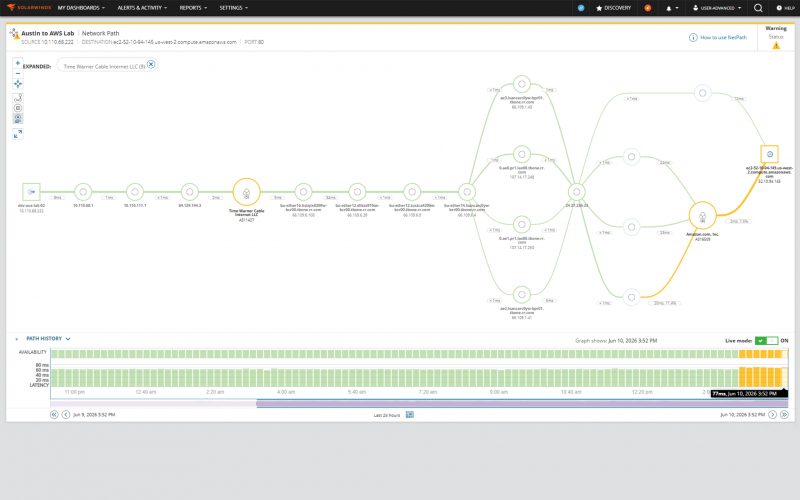Select the convergence node before Amazon branches
The image size is (800, 500).
point(577,192)
